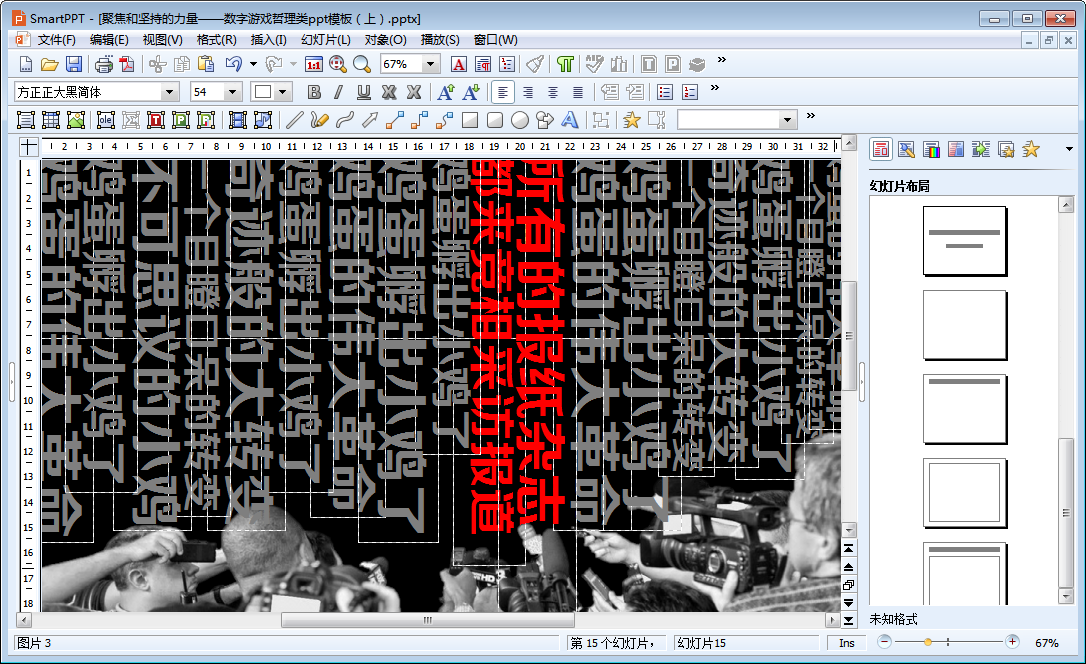The height and width of the screenshot is (664, 1086).
Task: Toggle Underline formatting
Action: pyautogui.click(x=364, y=92)
